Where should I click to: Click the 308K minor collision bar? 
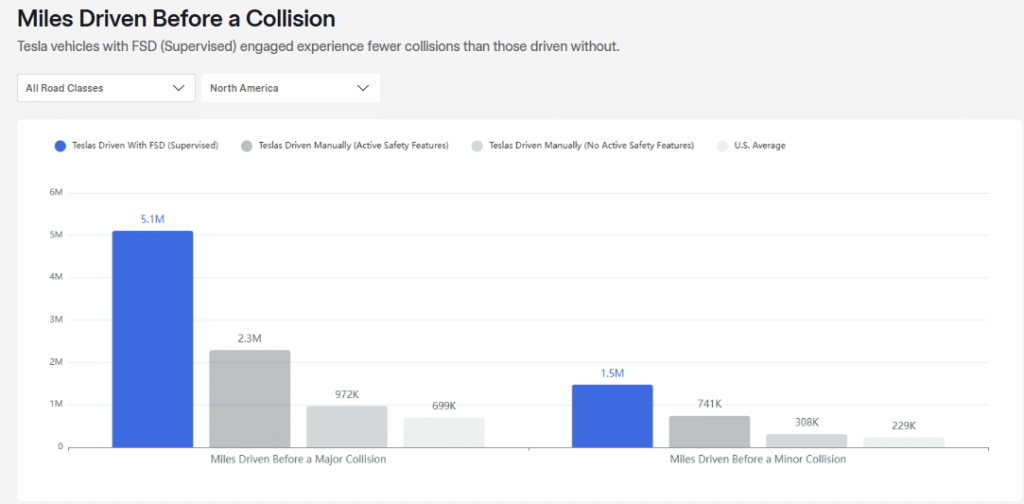806,440
